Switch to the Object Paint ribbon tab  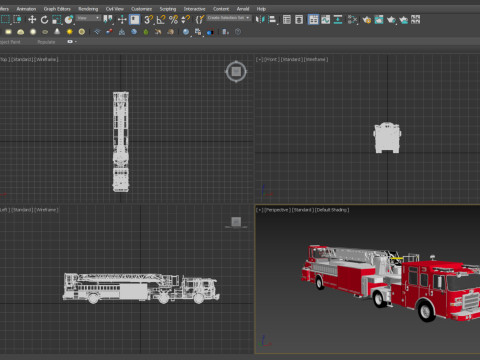[x=10, y=42]
